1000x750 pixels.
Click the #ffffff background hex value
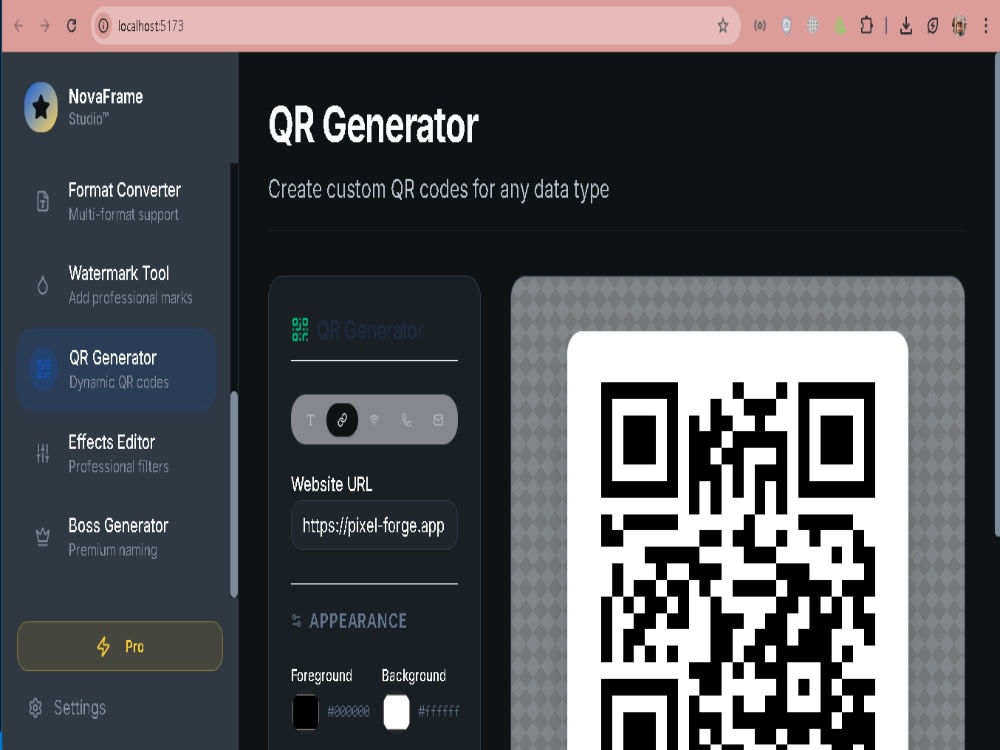tap(439, 711)
